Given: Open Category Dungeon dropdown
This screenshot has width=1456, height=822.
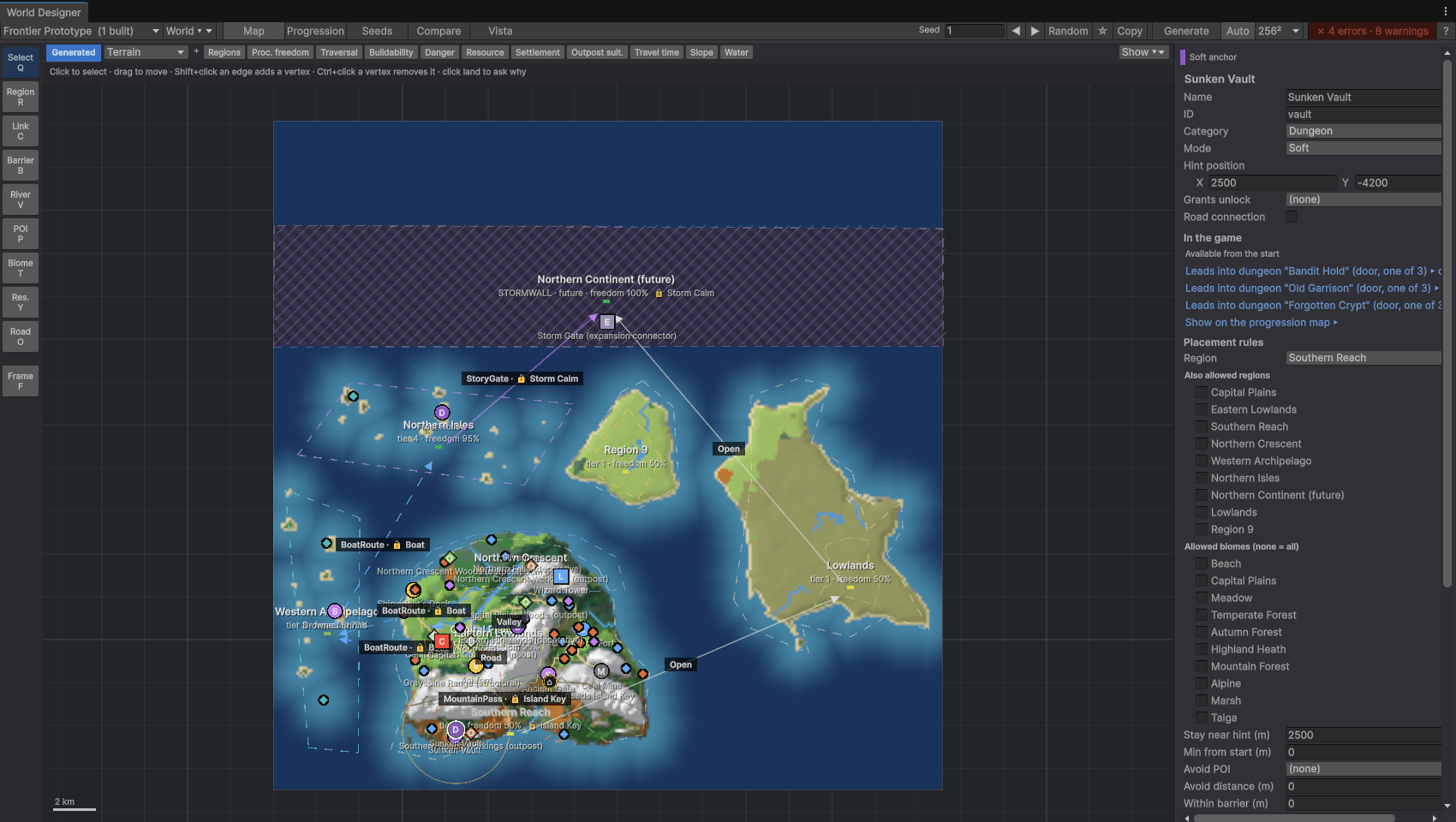Looking at the screenshot, I should (1364, 131).
